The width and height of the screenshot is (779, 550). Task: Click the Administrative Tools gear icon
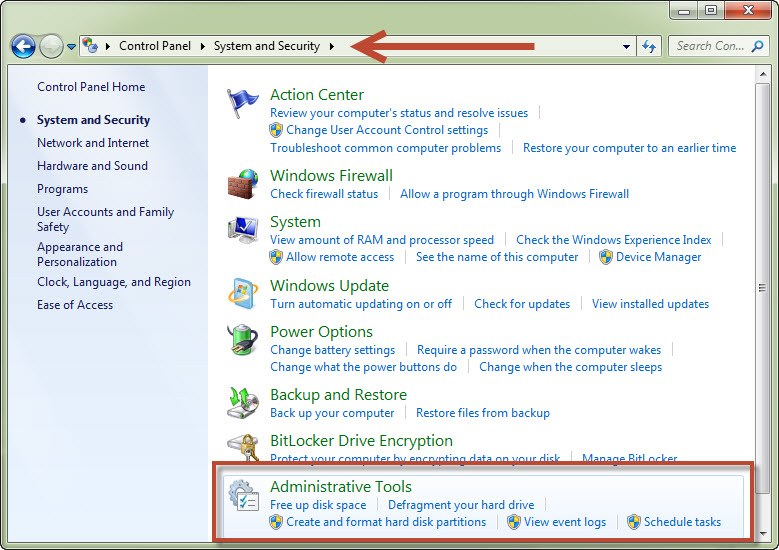(244, 495)
